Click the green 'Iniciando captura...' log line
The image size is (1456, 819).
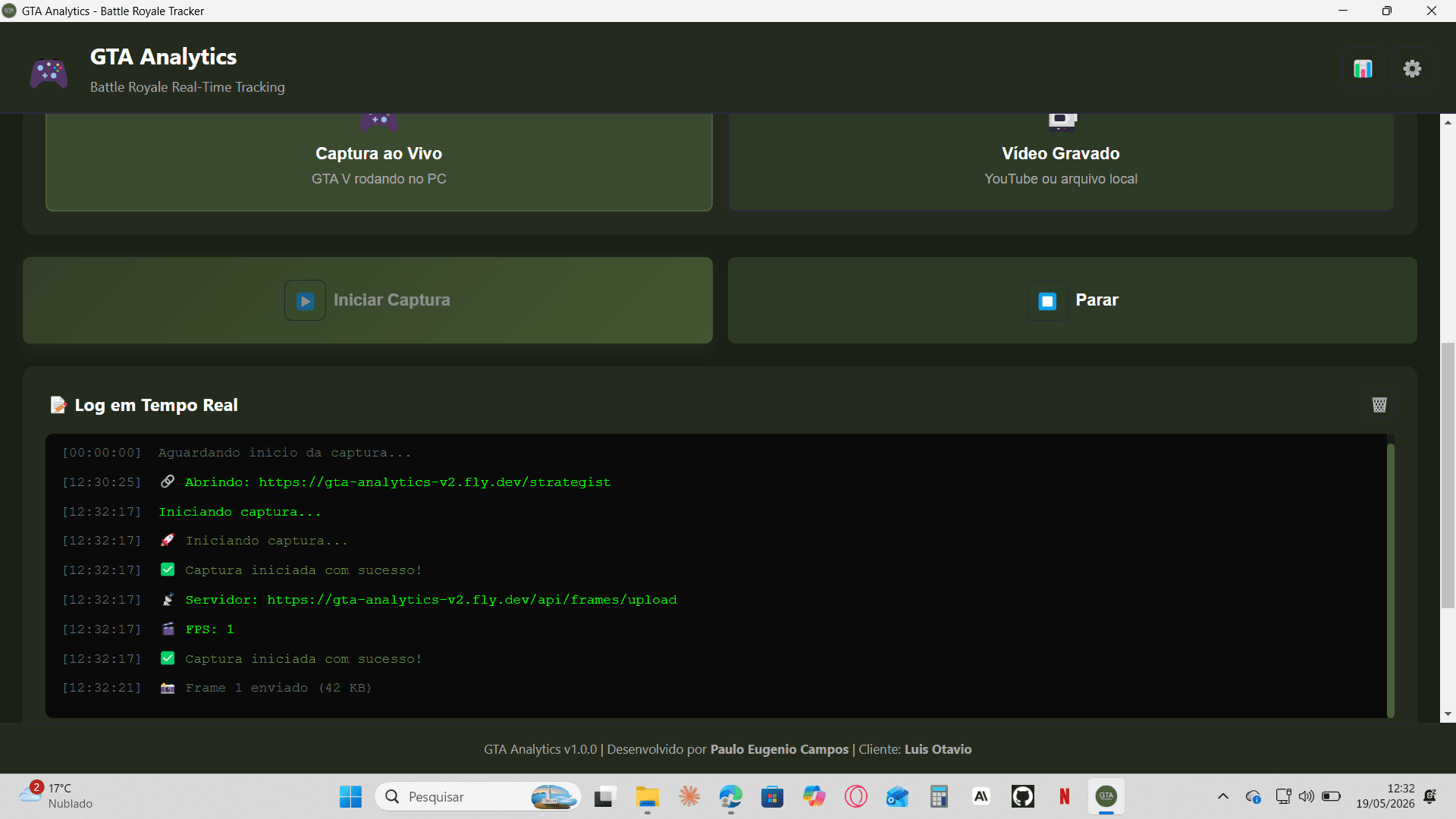[240, 512]
